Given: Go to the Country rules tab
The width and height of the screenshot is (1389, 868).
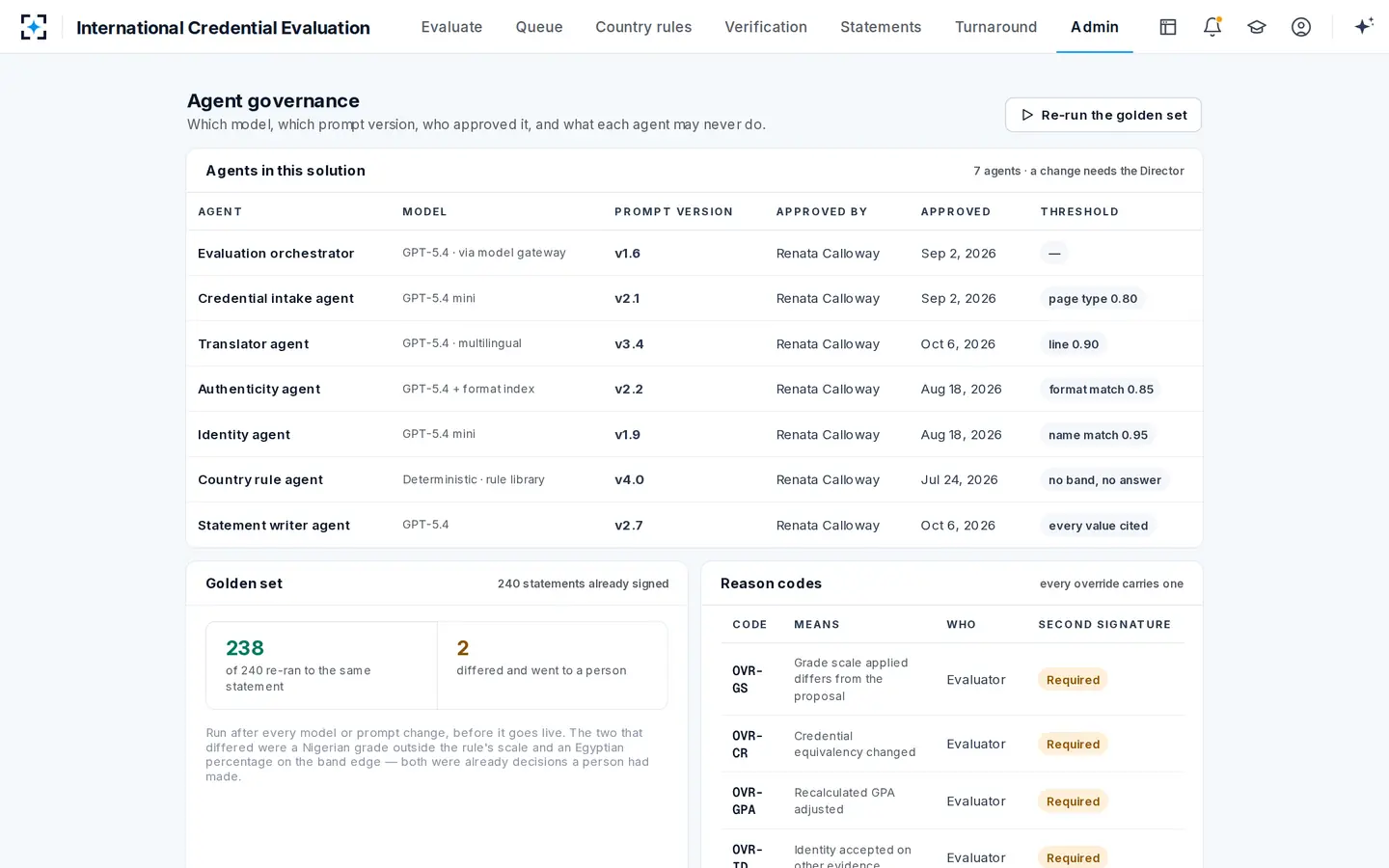Looking at the screenshot, I should pos(643,27).
